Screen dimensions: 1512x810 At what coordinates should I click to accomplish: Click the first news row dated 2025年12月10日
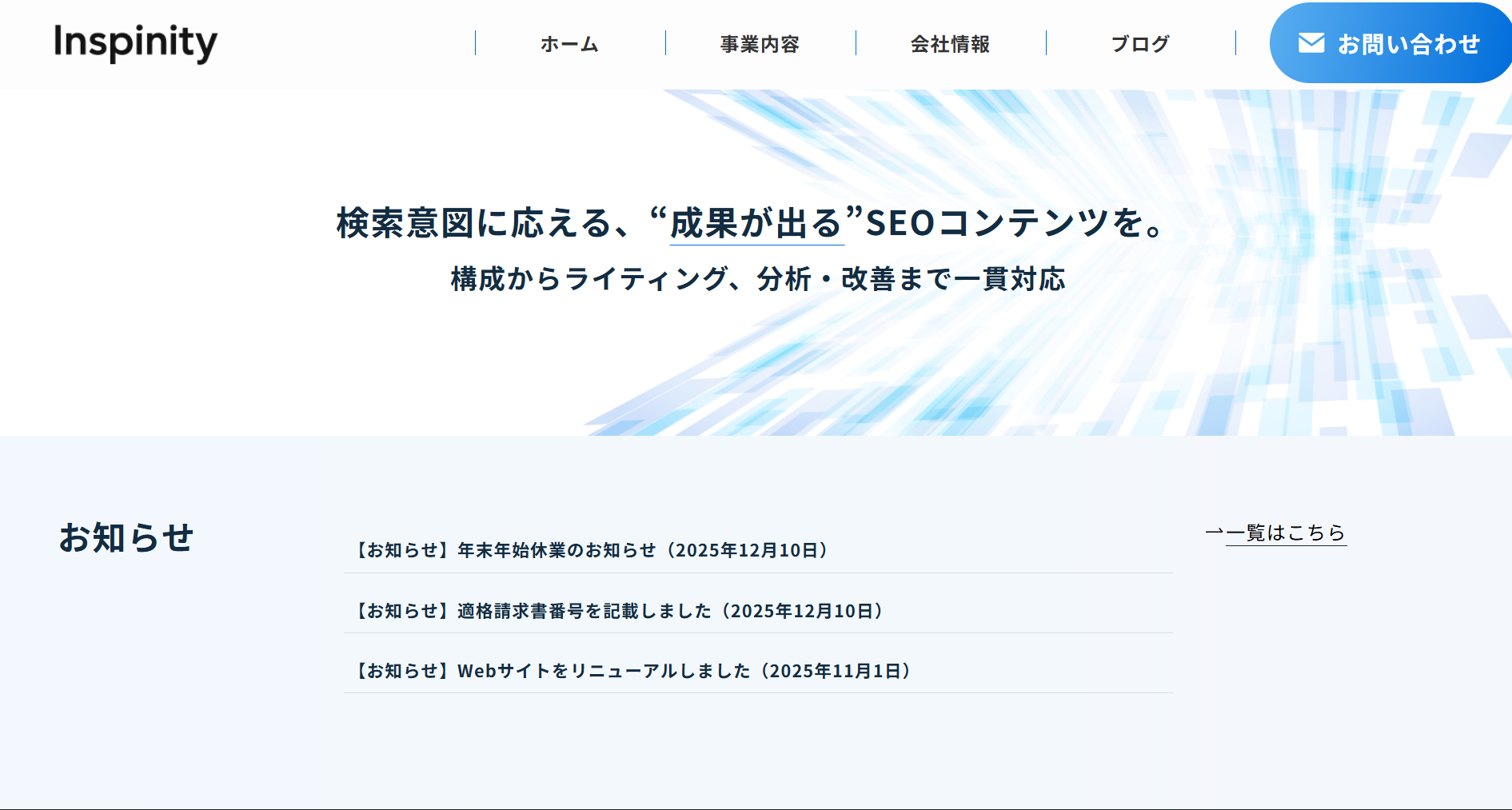[592, 549]
